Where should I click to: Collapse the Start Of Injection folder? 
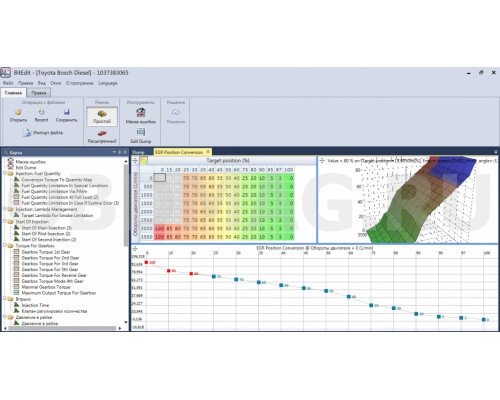pos(5,221)
